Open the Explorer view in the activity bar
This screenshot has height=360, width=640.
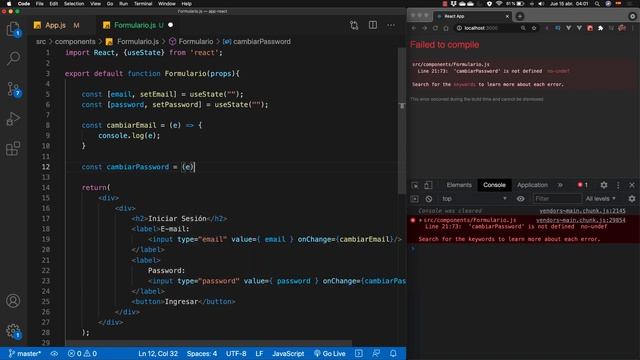13,29
